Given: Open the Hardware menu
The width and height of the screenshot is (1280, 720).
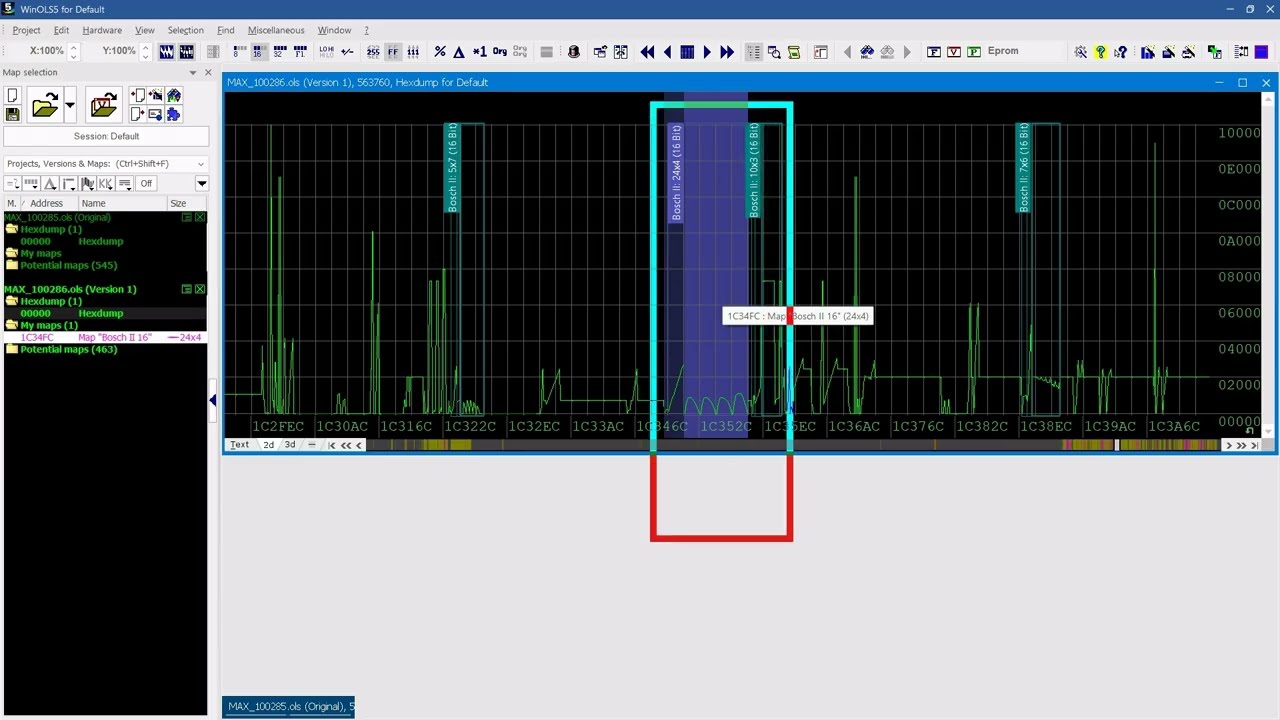Looking at the screenshot, I should (x=102, y=30).
